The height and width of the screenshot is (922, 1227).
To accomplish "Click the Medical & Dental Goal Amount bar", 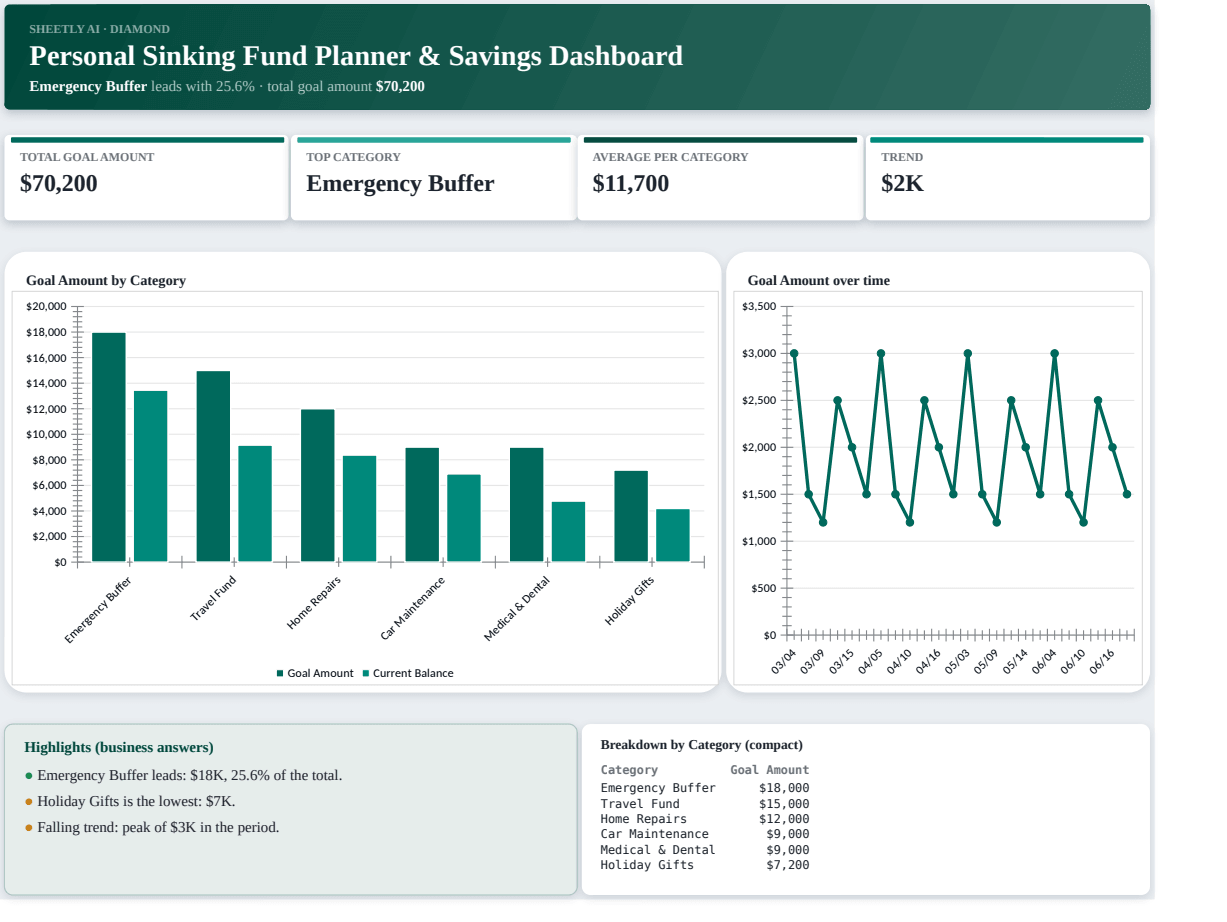I will [x=527, y=505].
